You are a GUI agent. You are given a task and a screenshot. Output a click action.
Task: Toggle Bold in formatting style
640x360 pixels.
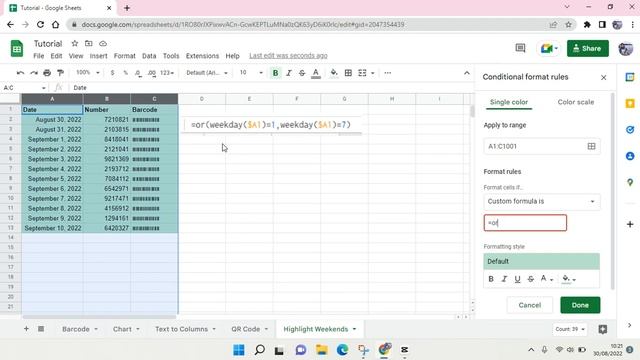coord(491,279)
